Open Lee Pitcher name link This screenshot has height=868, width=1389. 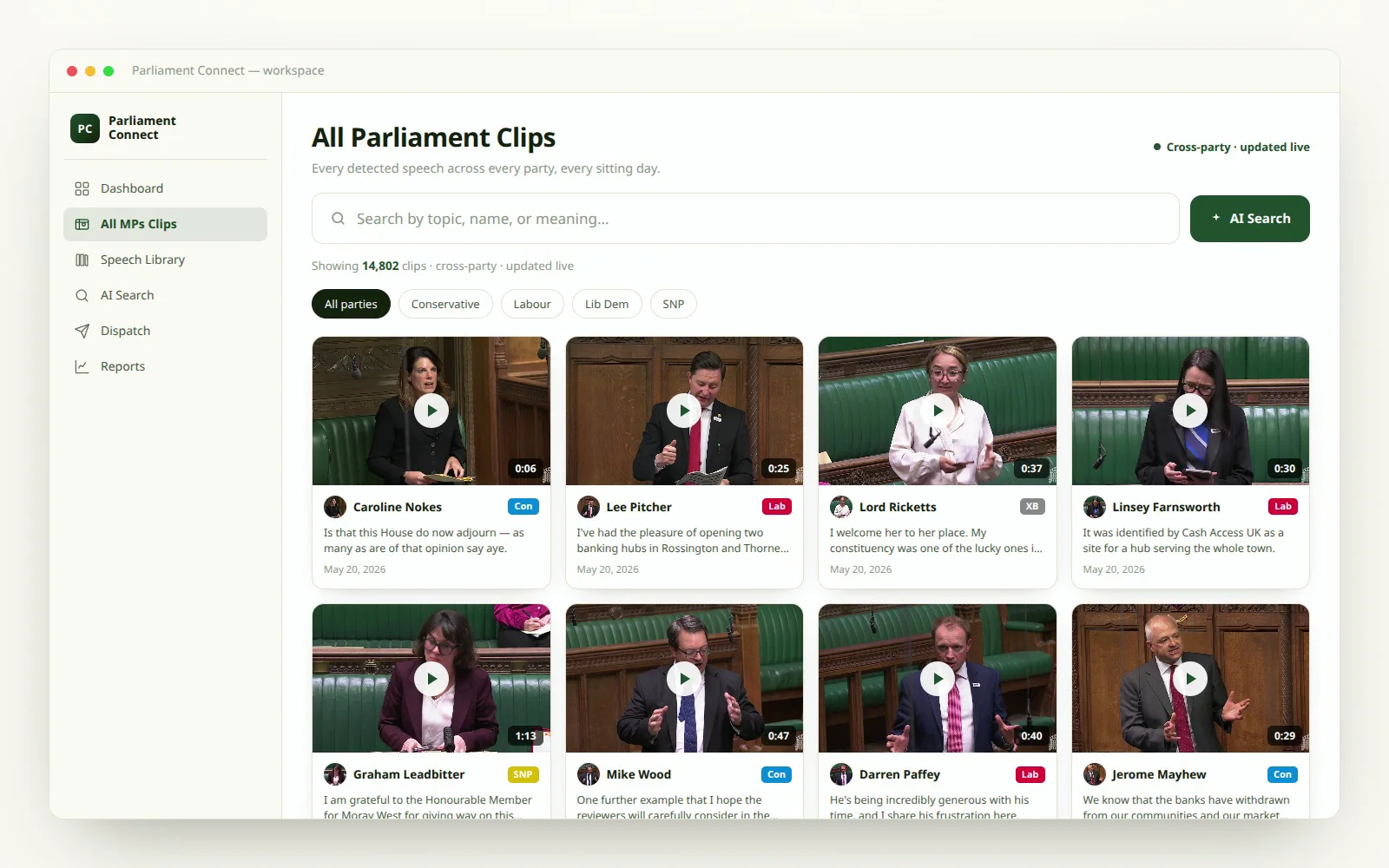click(x=639, y=507)
